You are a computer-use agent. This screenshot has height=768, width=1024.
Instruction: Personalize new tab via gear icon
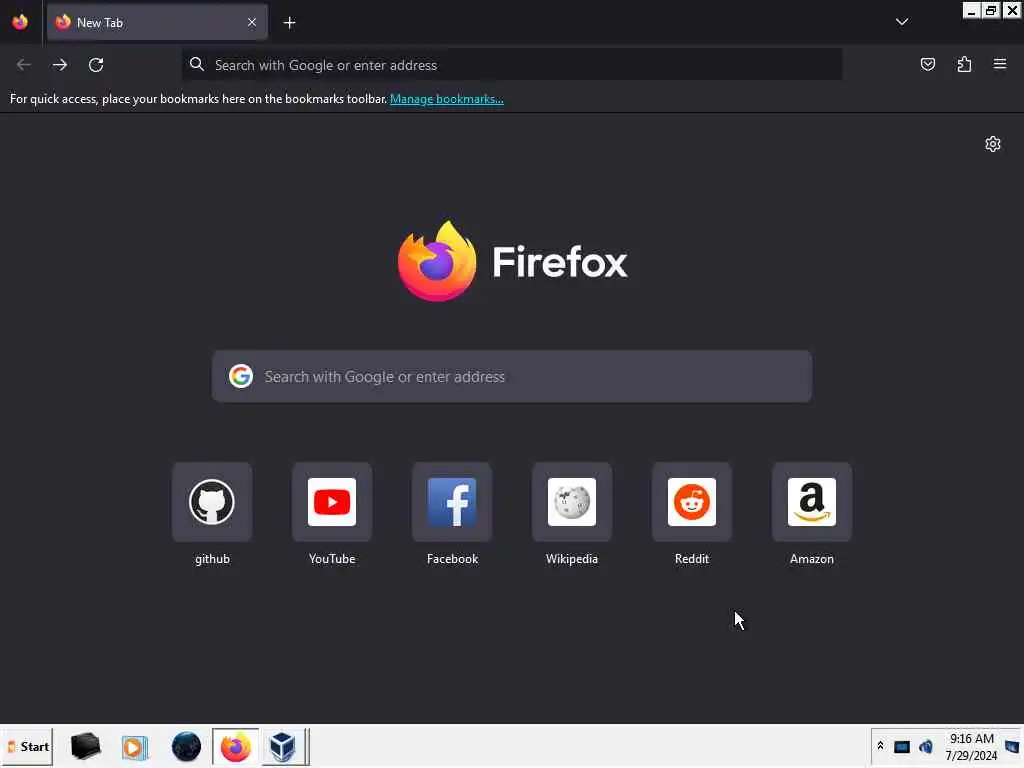[993, 144]
